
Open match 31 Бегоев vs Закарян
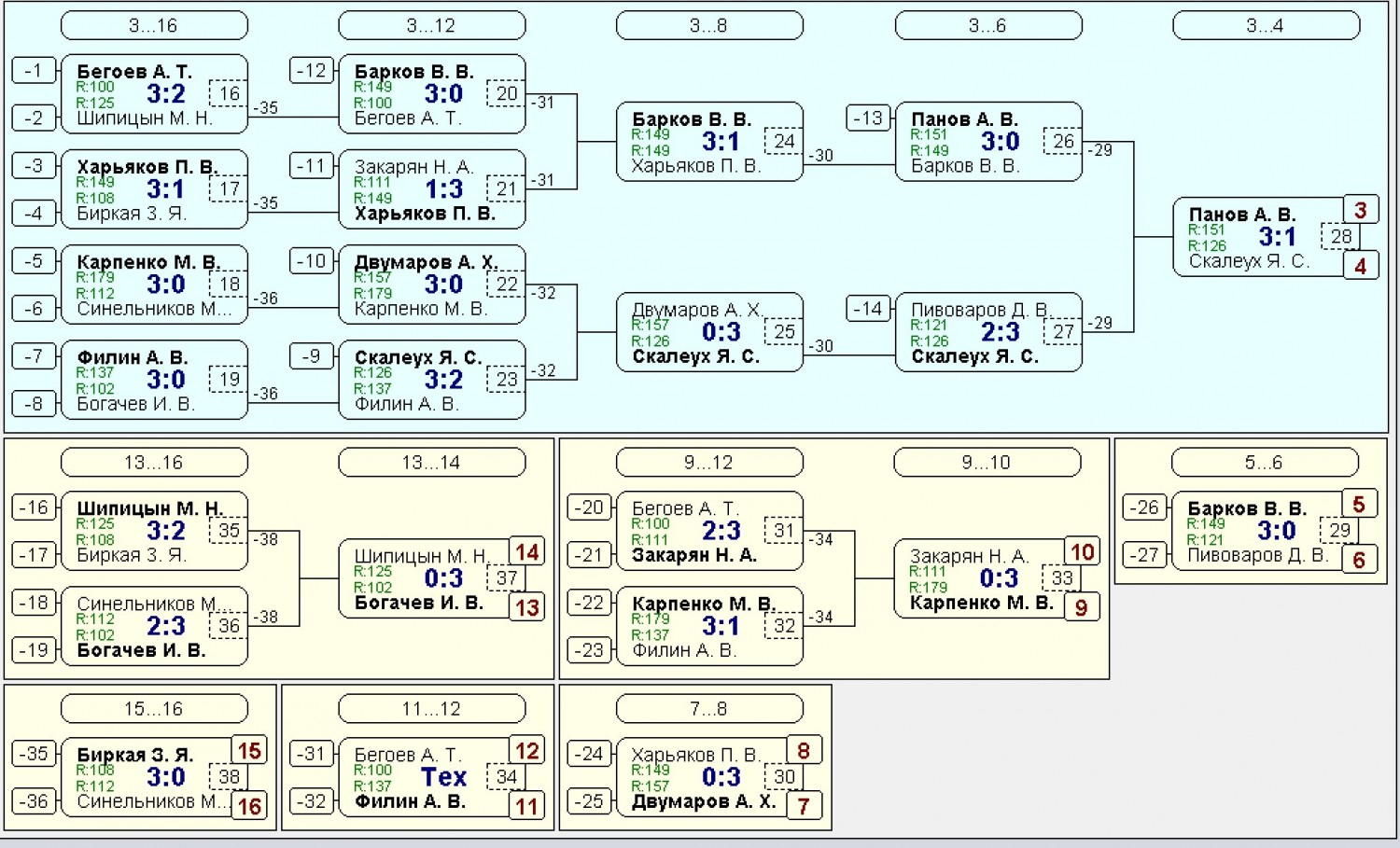pos(709,531)
